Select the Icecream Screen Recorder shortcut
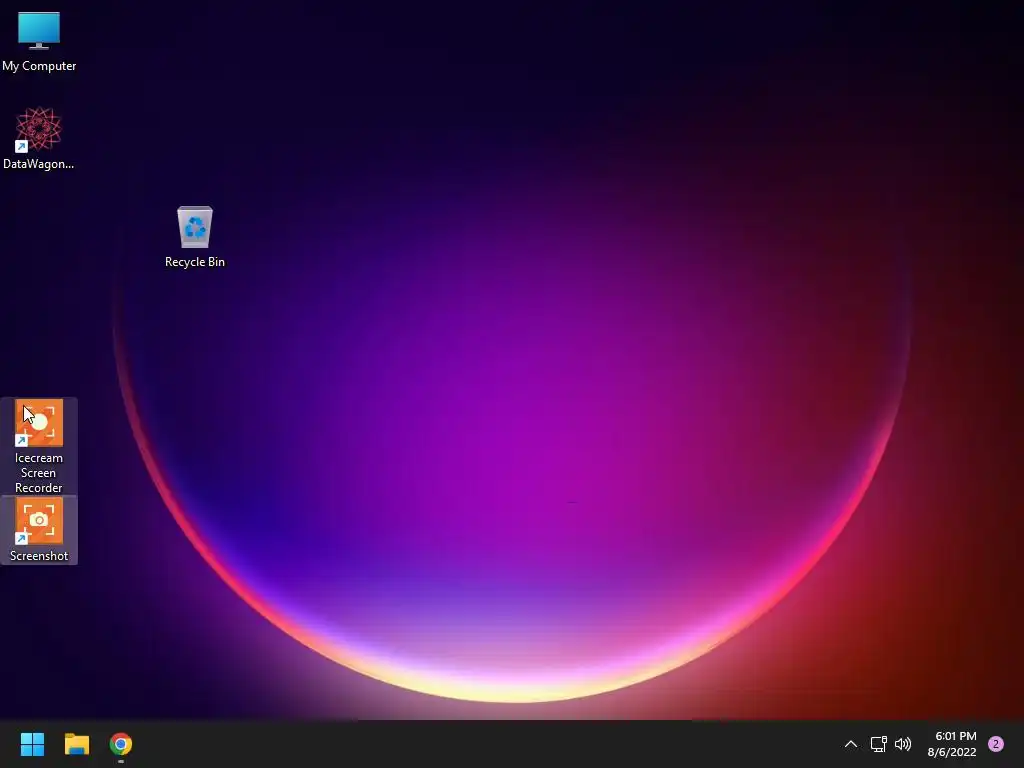Viewport: 1024px width, 768px height. 39,447
